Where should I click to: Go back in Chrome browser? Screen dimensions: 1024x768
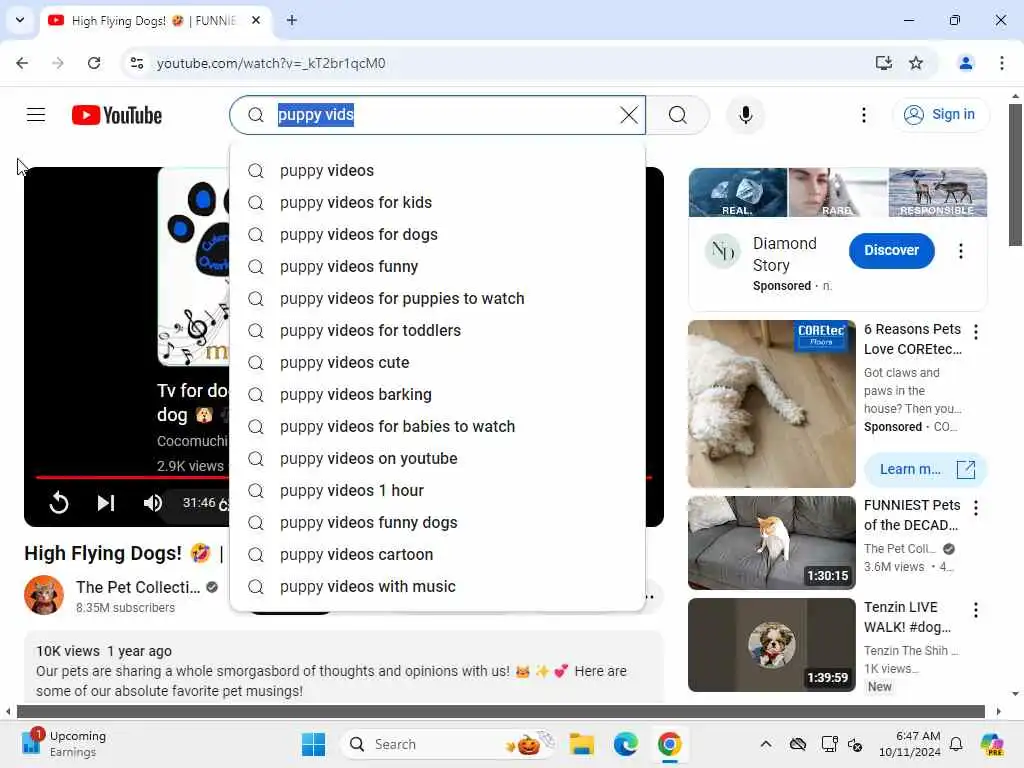pos(22,63)
